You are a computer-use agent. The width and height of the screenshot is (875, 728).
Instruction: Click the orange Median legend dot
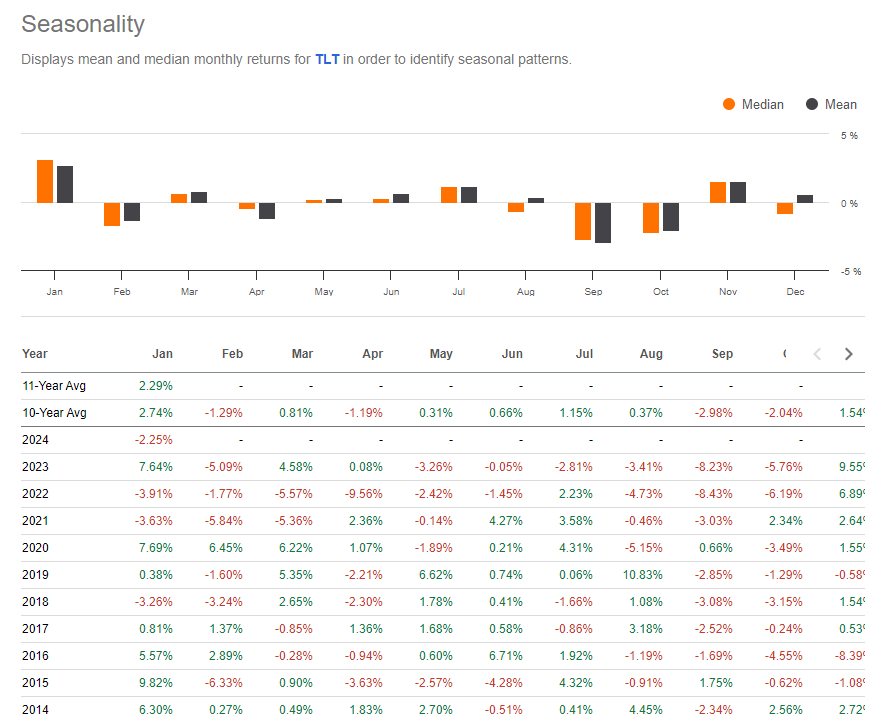(x=728, y=104)
